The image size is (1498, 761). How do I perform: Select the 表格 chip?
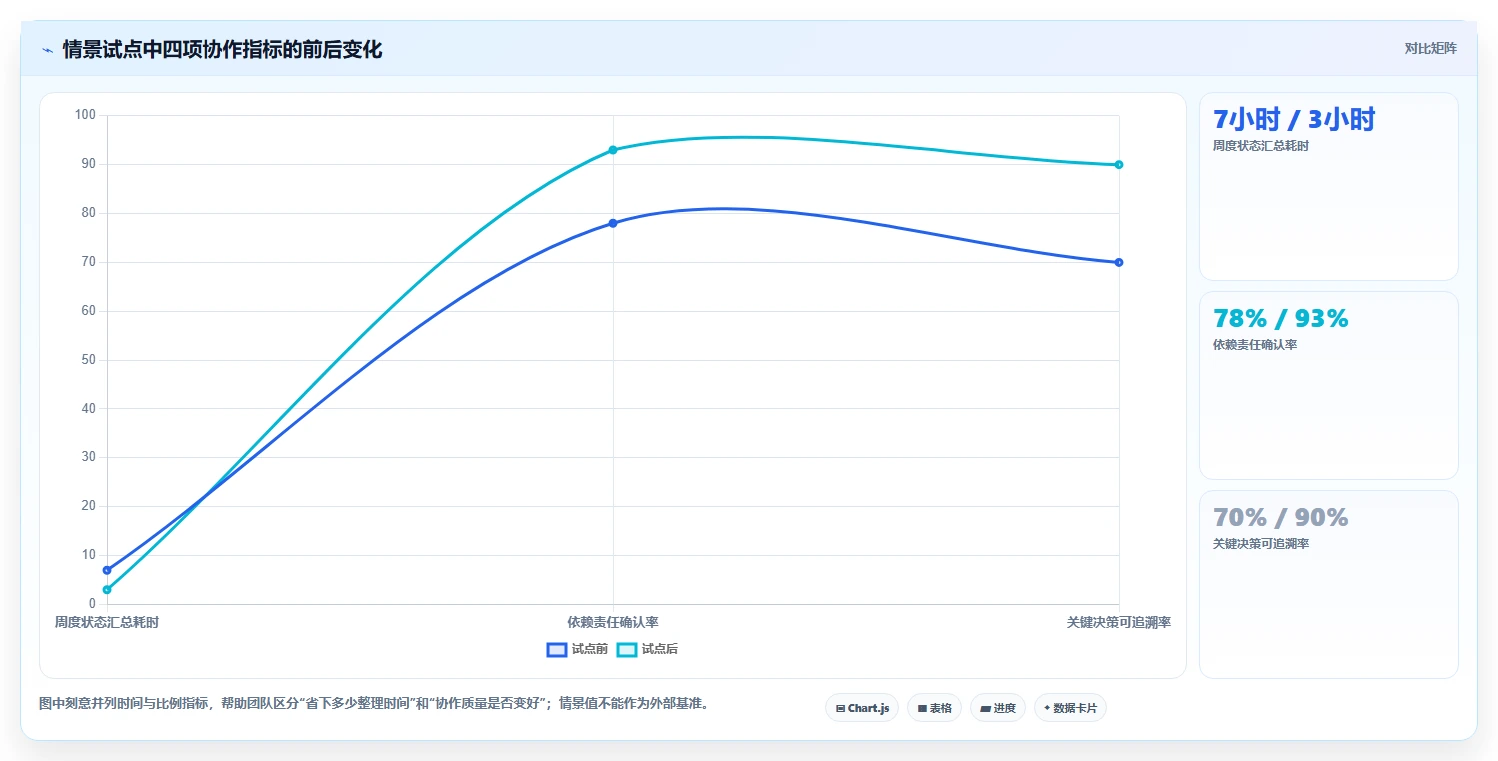(934, 708)
